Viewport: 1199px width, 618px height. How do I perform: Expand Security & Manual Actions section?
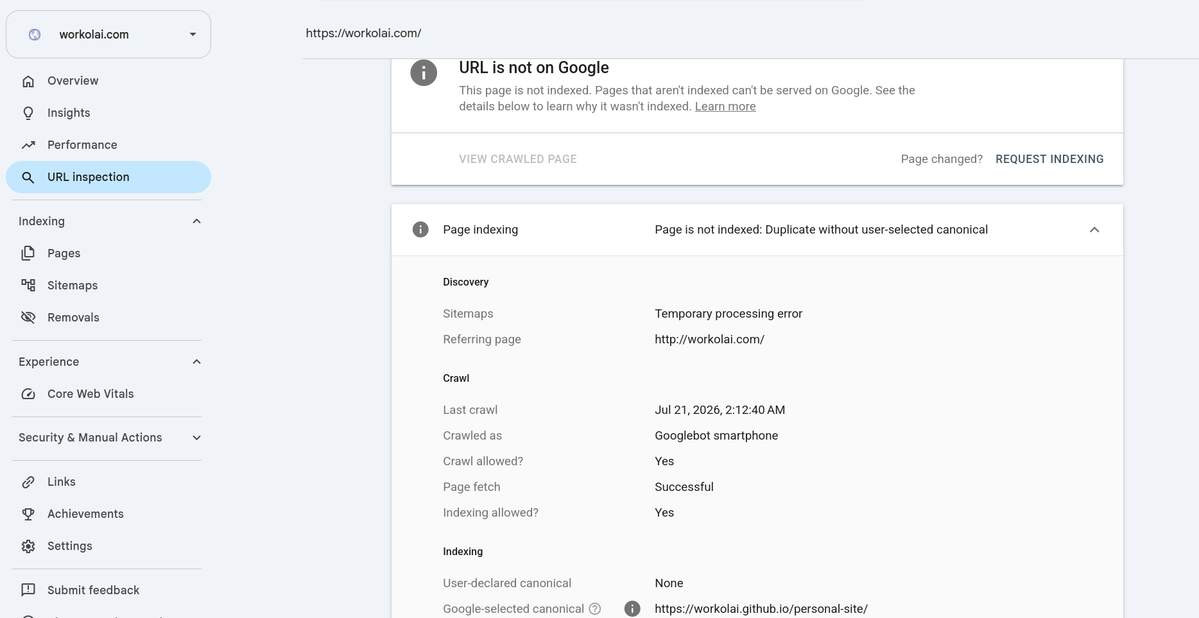(x=197, y=437)
